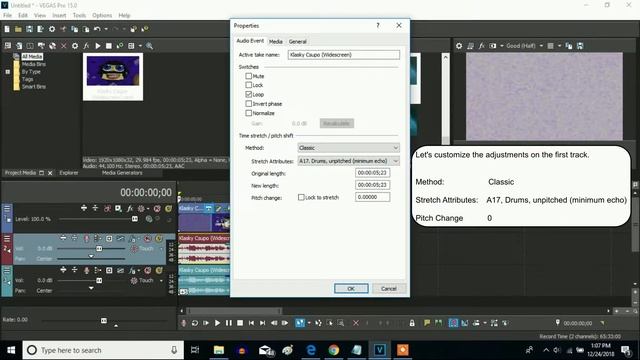Click the Save project icon in main toolbar

click(29, 29)
